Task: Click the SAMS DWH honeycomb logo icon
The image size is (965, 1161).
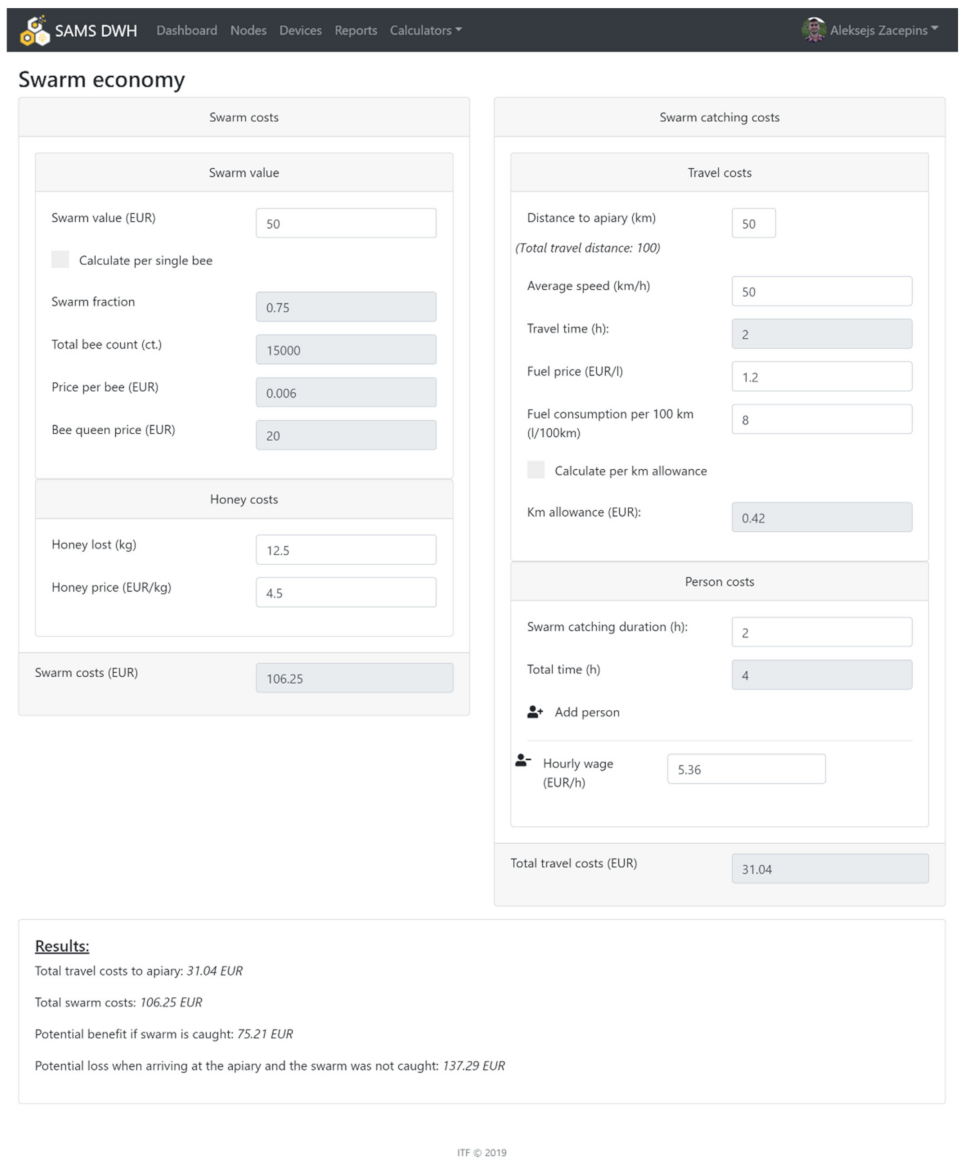Action: coord(34,30)
